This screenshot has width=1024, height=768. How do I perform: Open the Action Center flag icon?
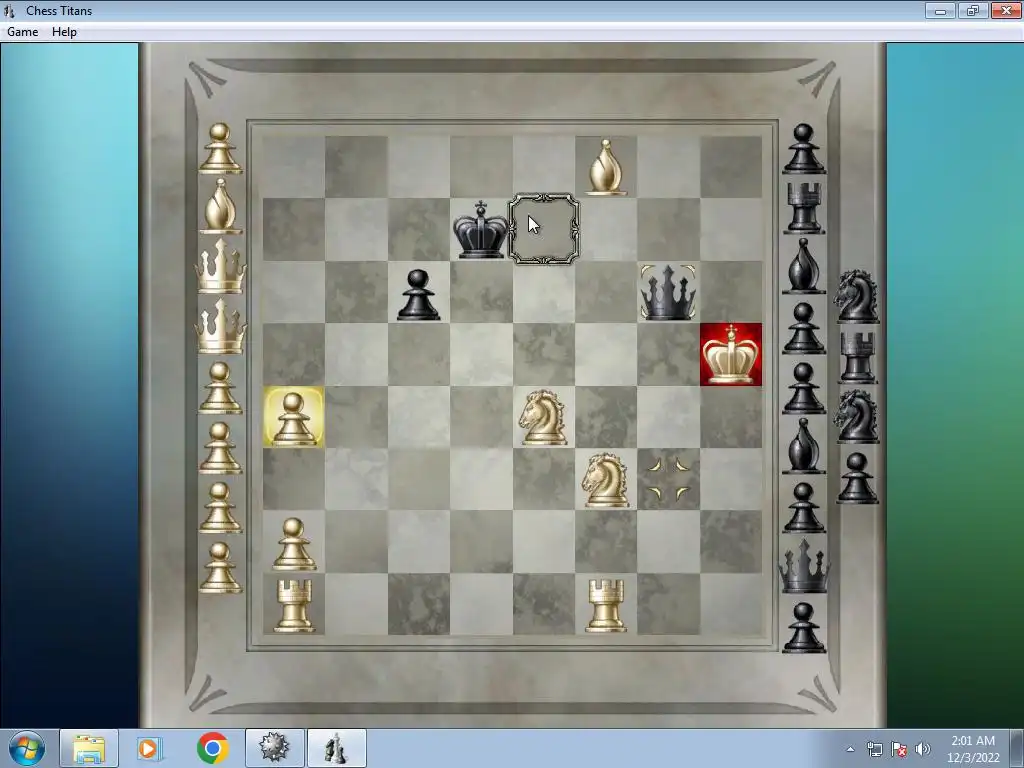899,749
